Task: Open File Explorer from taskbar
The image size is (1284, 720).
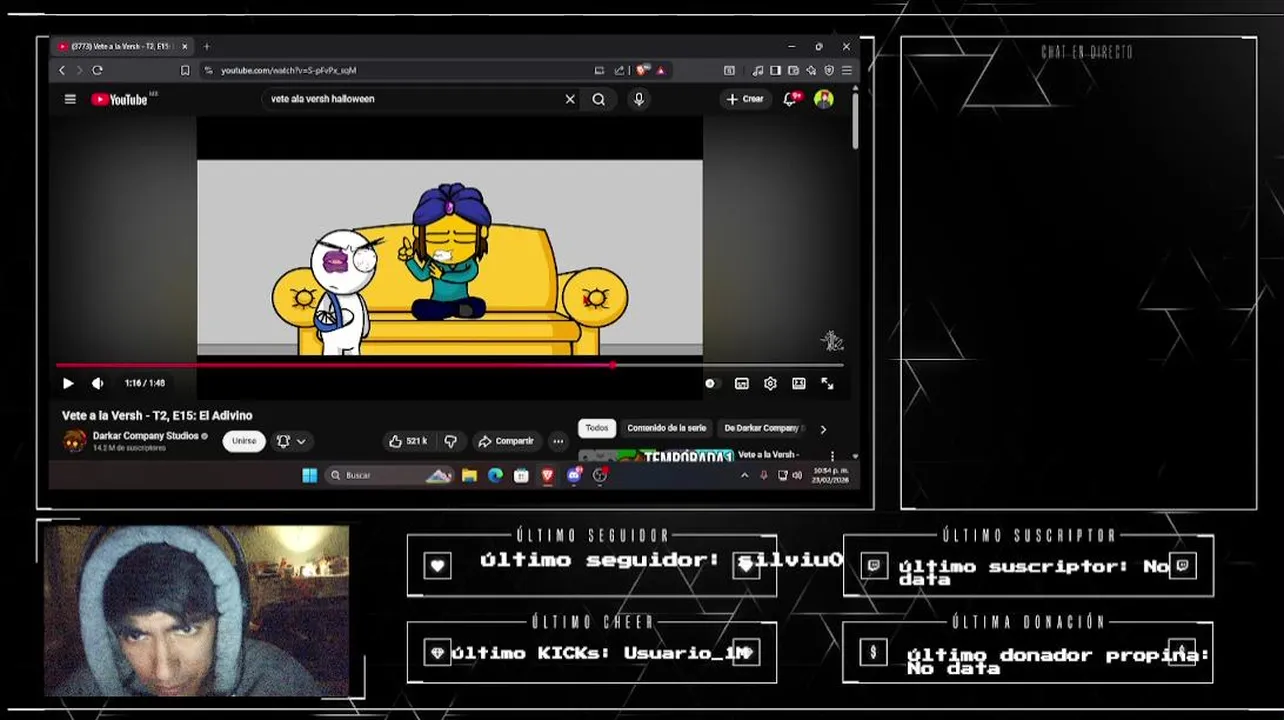Action: coord(469,476)
